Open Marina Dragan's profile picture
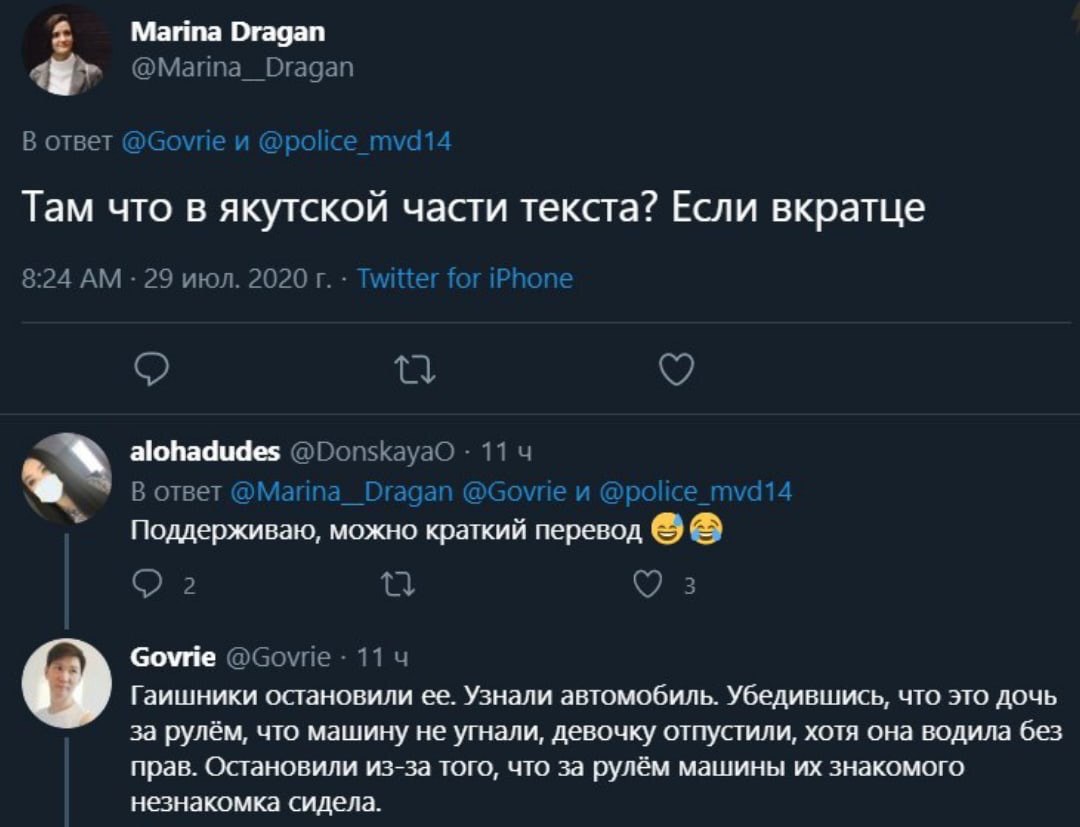Image resolution: width=1080 pixels, height=827 pixels. coord(66,51)
